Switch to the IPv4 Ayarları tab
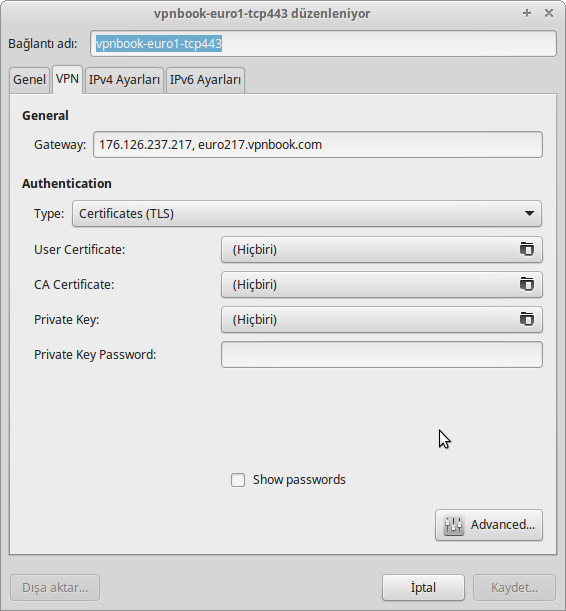 (x=124, y=80)
